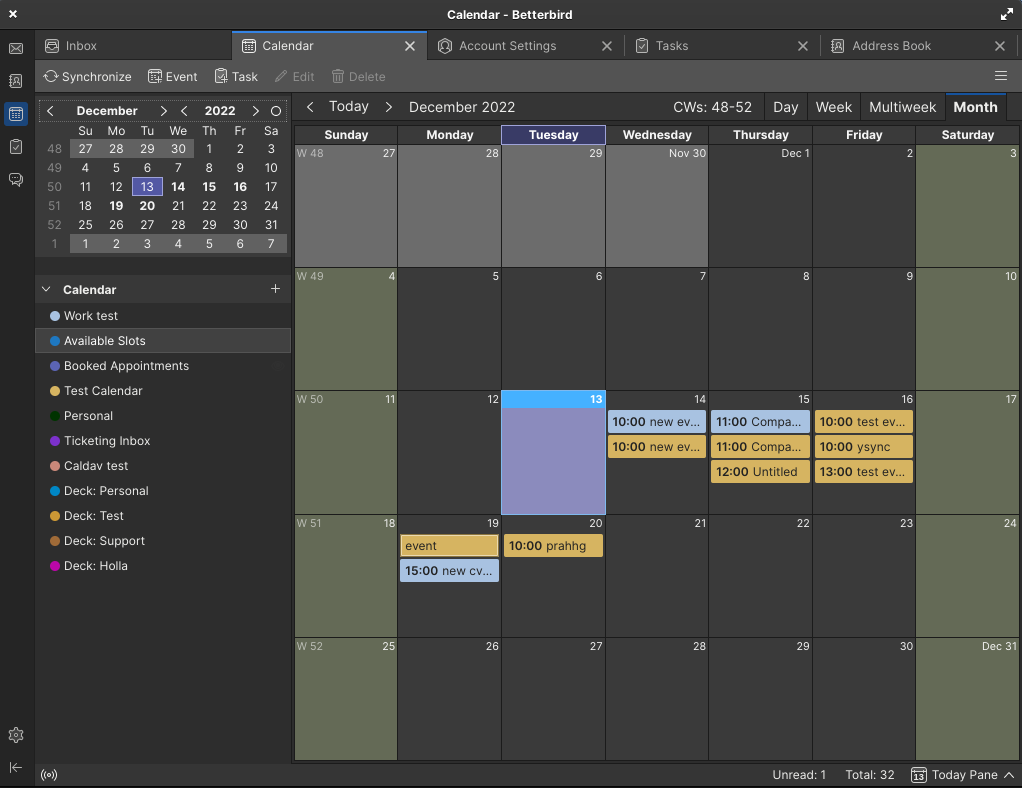Switch to Address Book tab
This screenshot has width=1022, height=788.
point(918,46)
